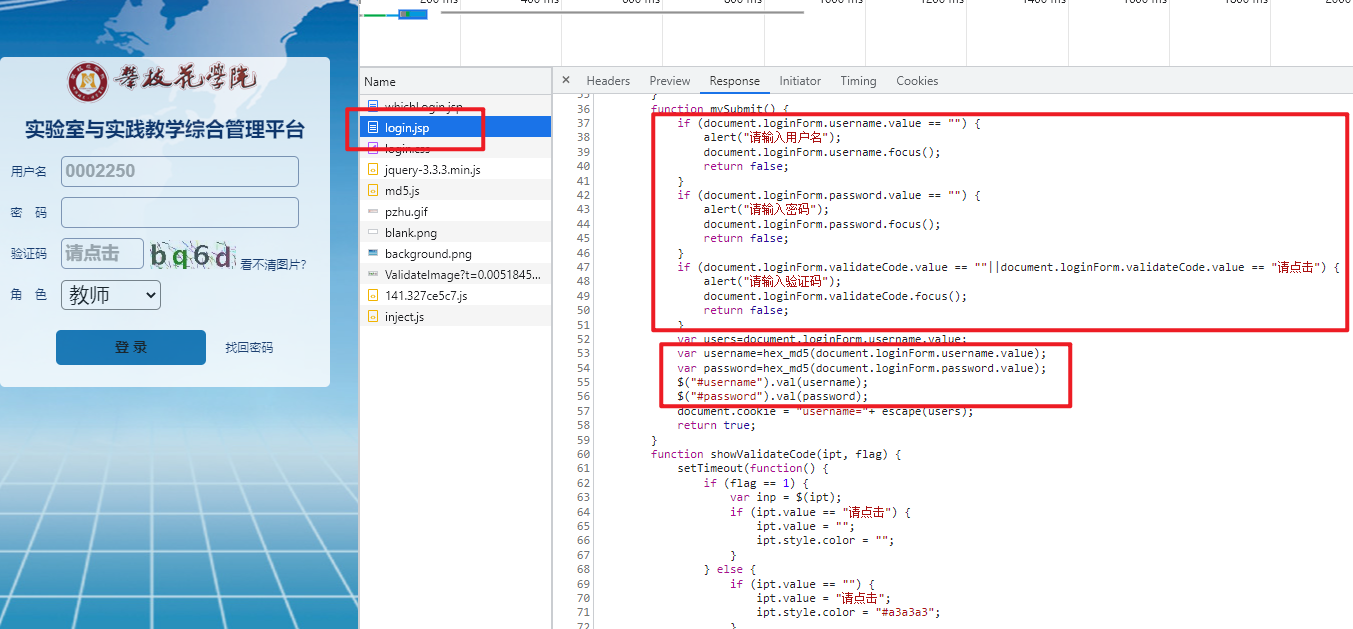The width and height of the screenshot is (1353, 629).
Task: Click the function mySubmit() line
Action: click(720, 109)
